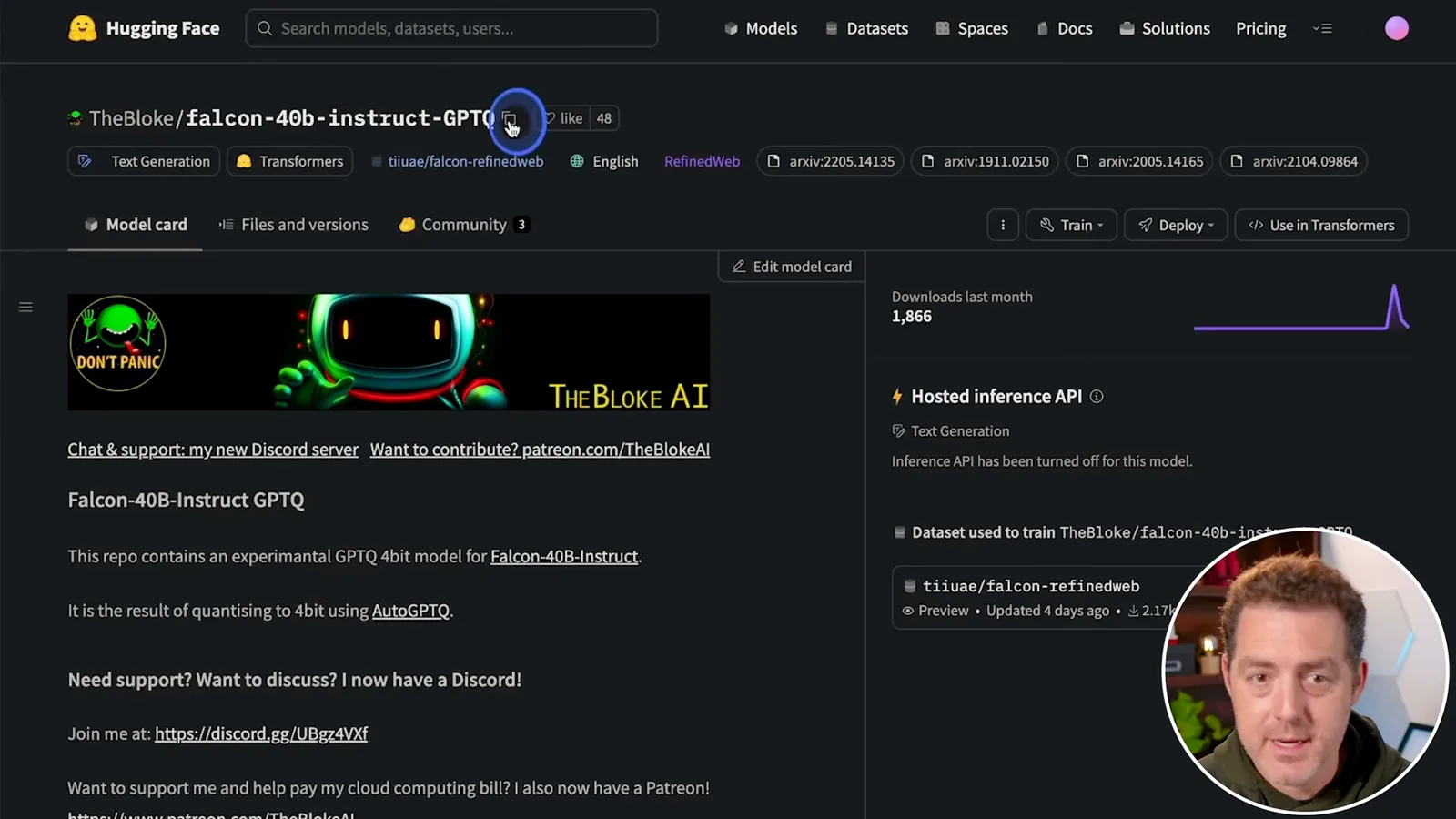Click the info icon beside Hosted inference API
The image size is (1456, 819).
point(1097,397)
